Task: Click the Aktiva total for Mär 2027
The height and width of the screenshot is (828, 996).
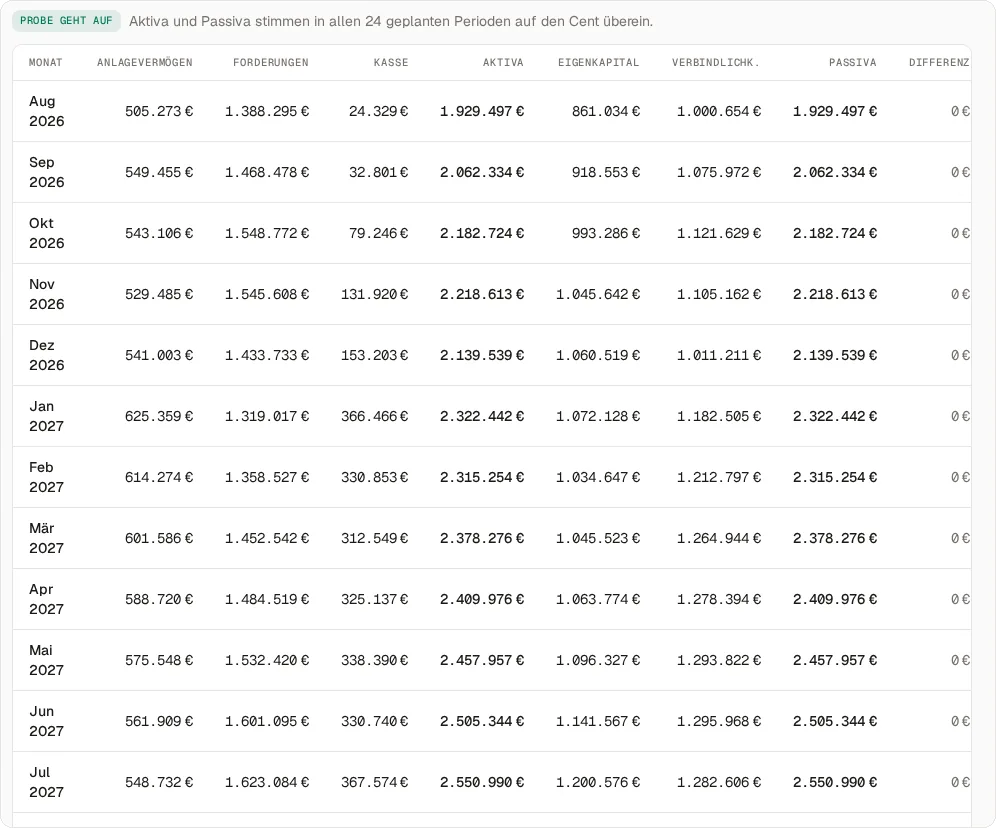Action: point(482,538)
